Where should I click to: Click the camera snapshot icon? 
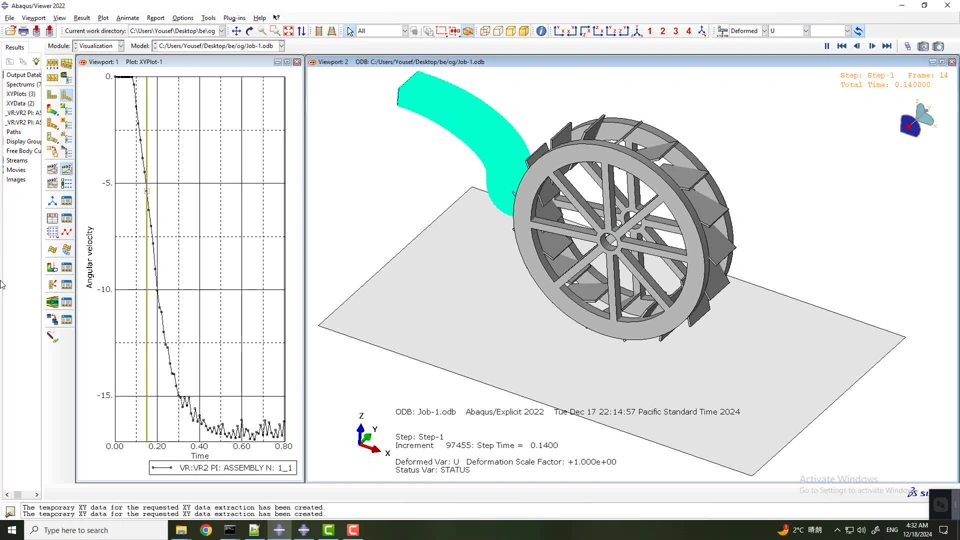click(x=923, y=46)
